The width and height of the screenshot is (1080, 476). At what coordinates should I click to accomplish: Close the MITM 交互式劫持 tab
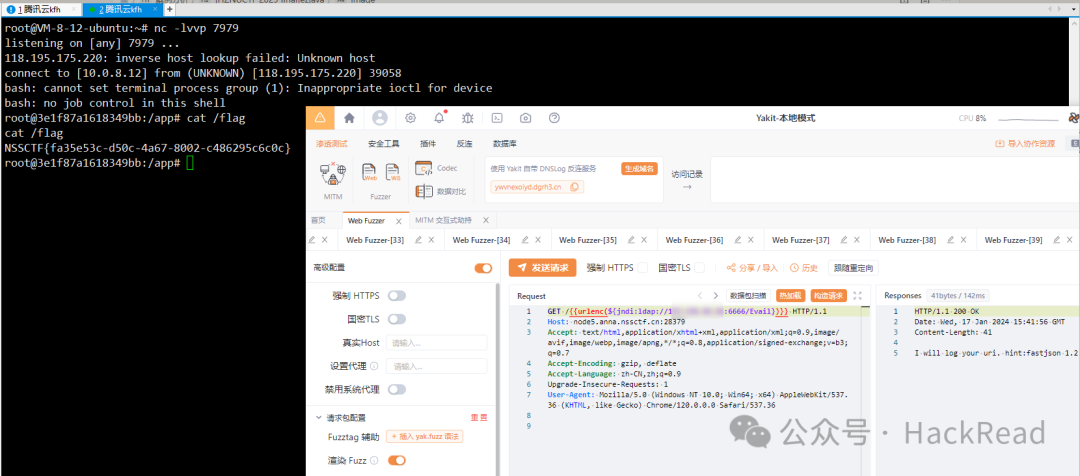click(486, 220)
